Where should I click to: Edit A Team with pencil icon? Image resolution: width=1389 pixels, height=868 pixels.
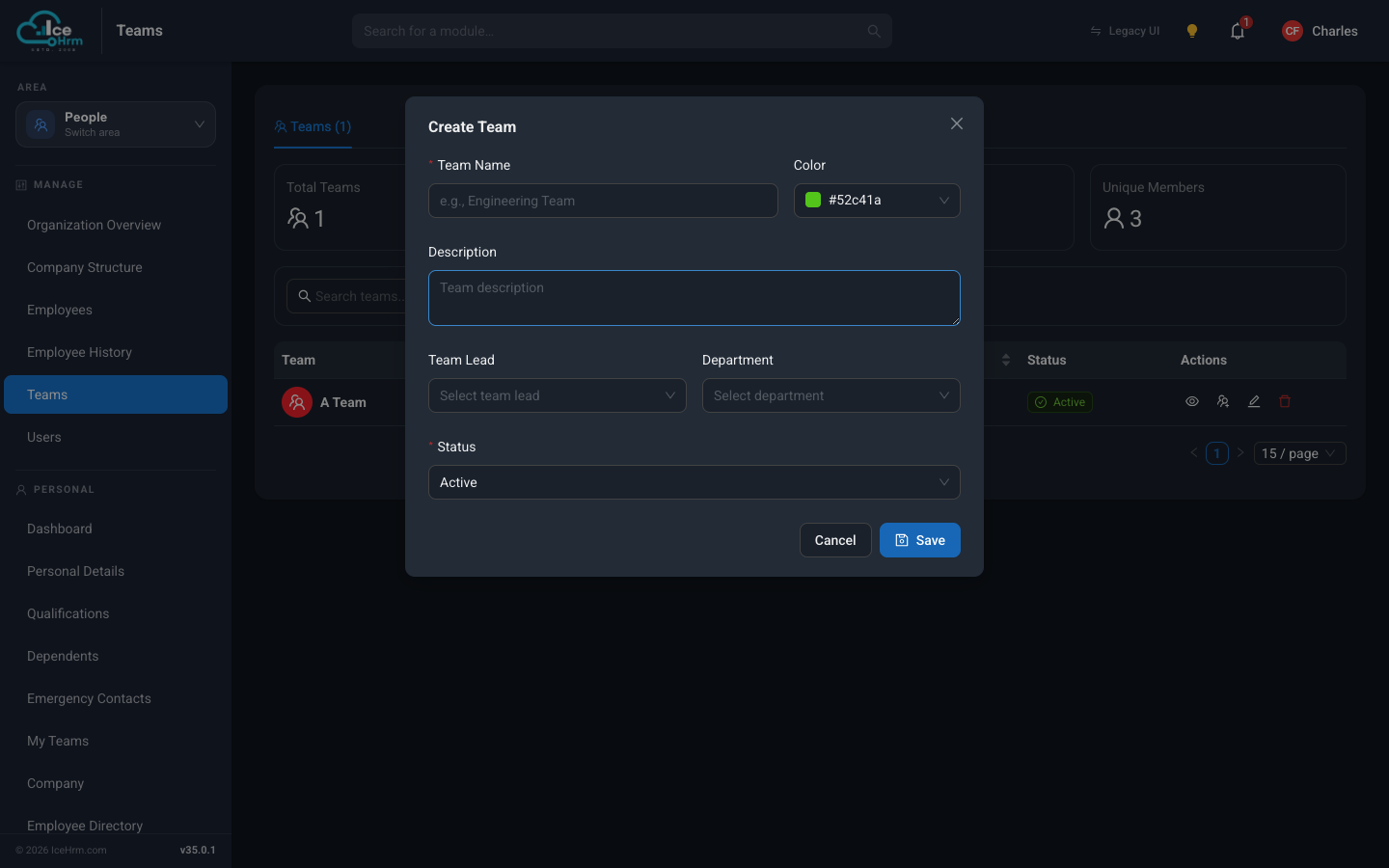(1254, 401)
